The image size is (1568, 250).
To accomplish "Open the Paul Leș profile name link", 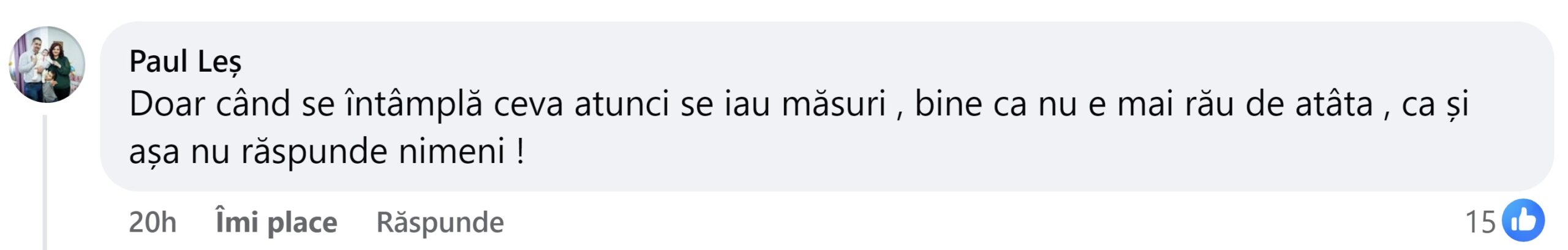I will (186, 62).
